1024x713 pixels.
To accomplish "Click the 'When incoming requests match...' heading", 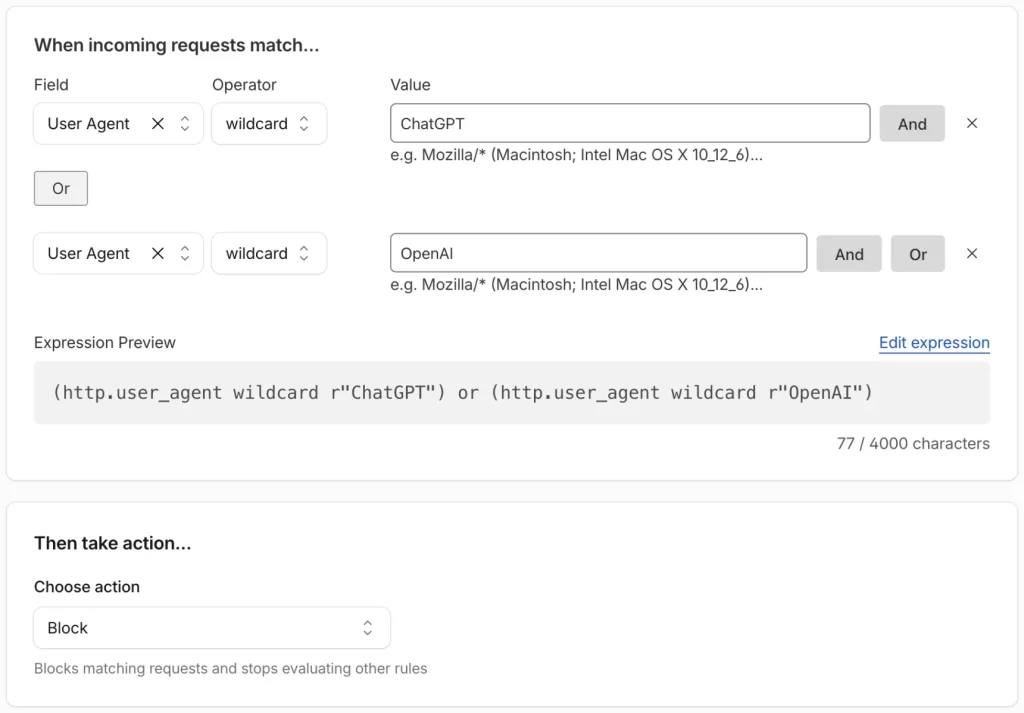I will click(x=176, y=45).
